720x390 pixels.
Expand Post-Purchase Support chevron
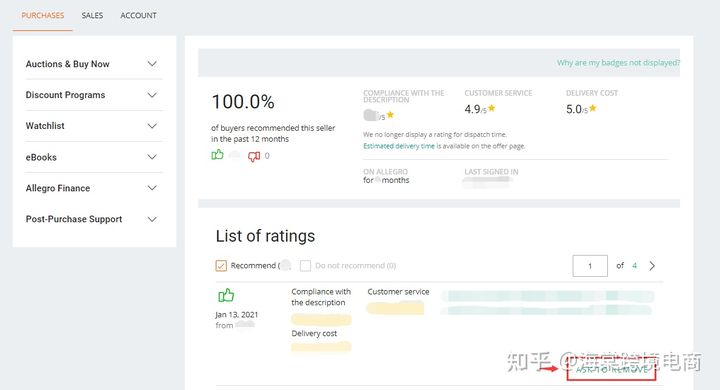pyautogui.click(x=152, y=219)
